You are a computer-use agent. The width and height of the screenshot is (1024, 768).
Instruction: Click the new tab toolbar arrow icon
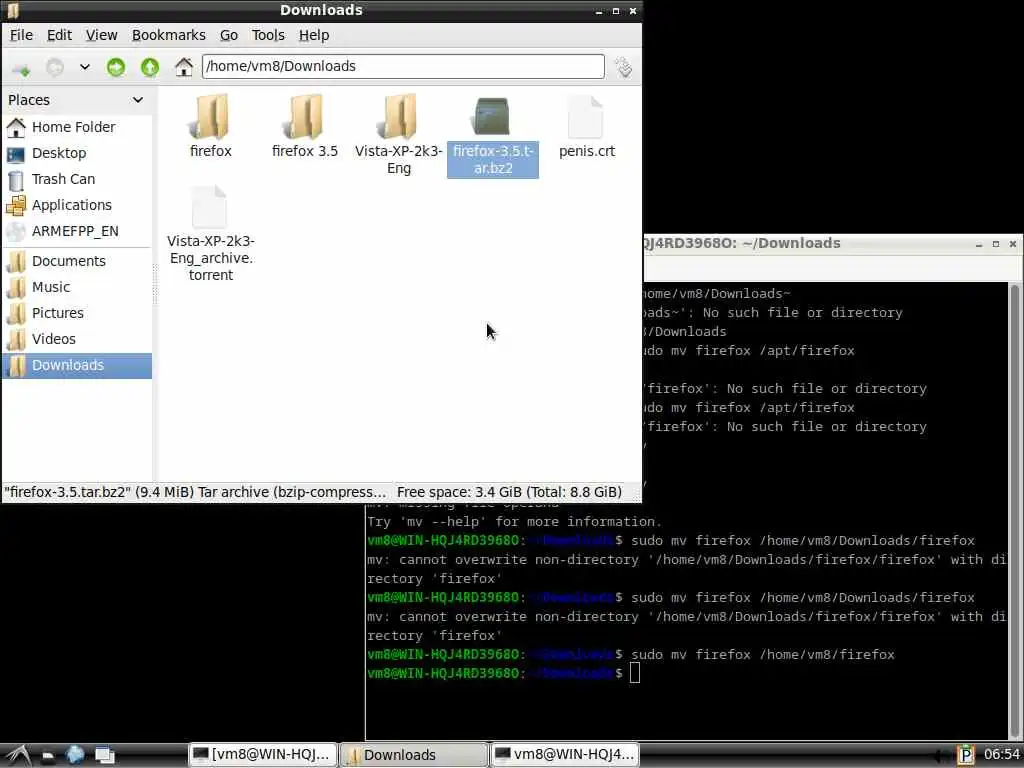tap(21, 67)
